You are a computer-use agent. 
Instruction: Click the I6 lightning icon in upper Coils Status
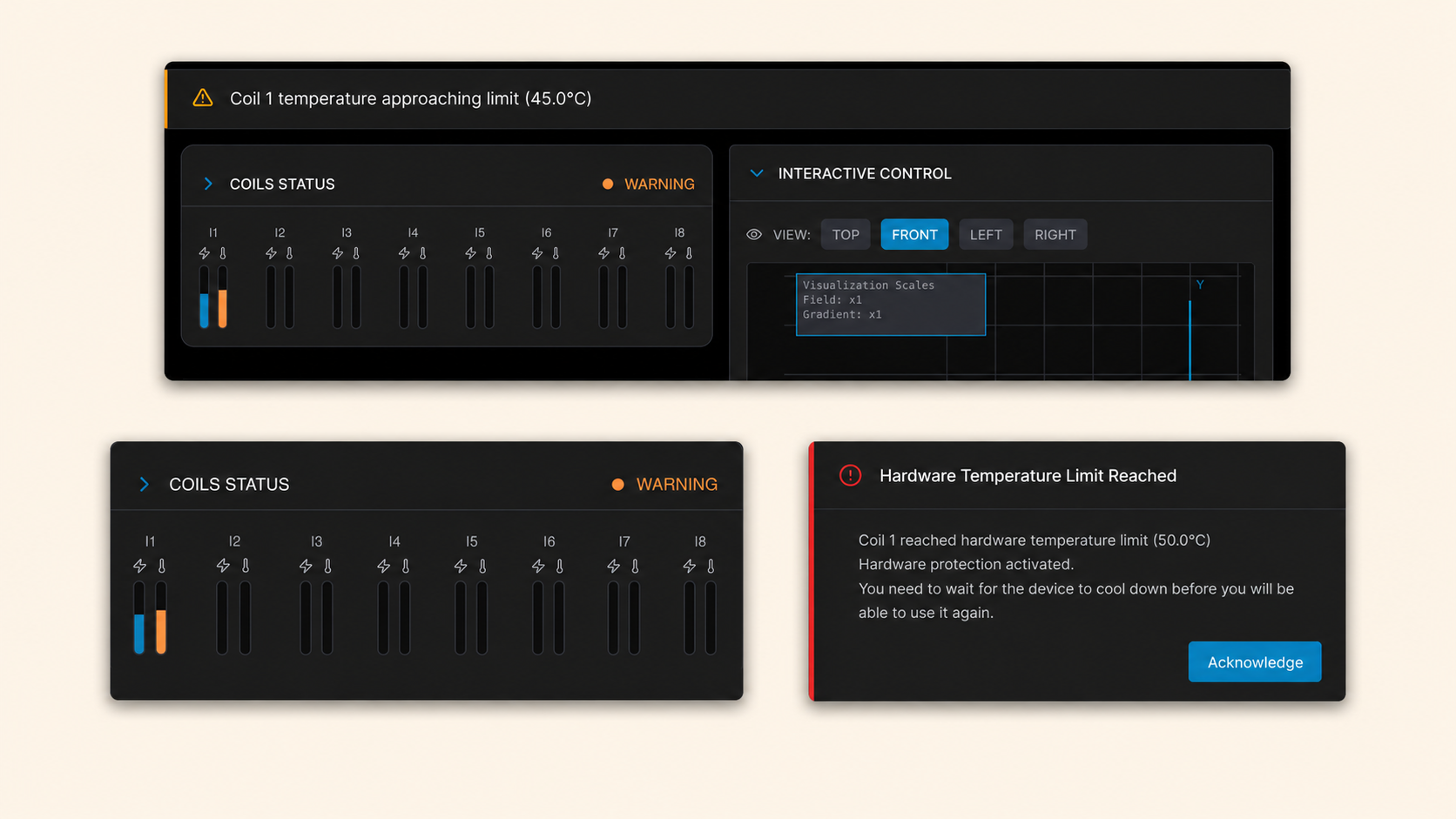pyautogui.click(x=537, y=253)
